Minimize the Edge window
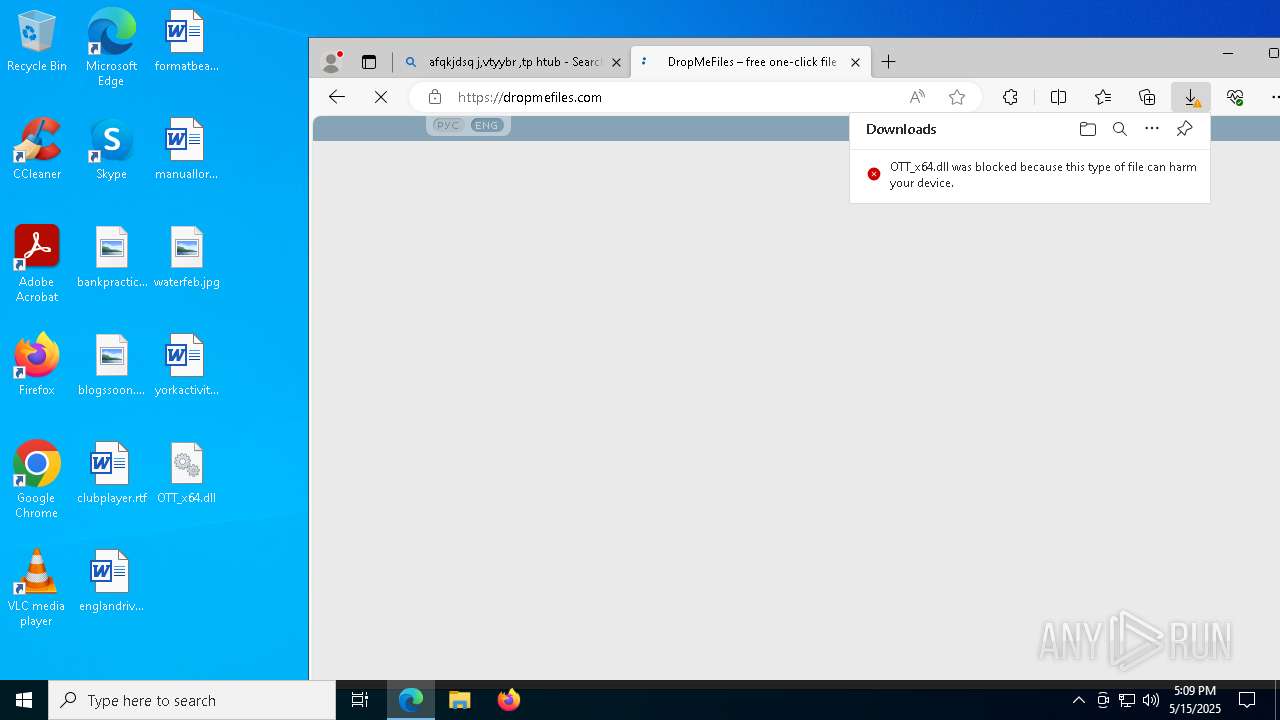Screen dimensions: 1280x720 (x=1228, y=53)
